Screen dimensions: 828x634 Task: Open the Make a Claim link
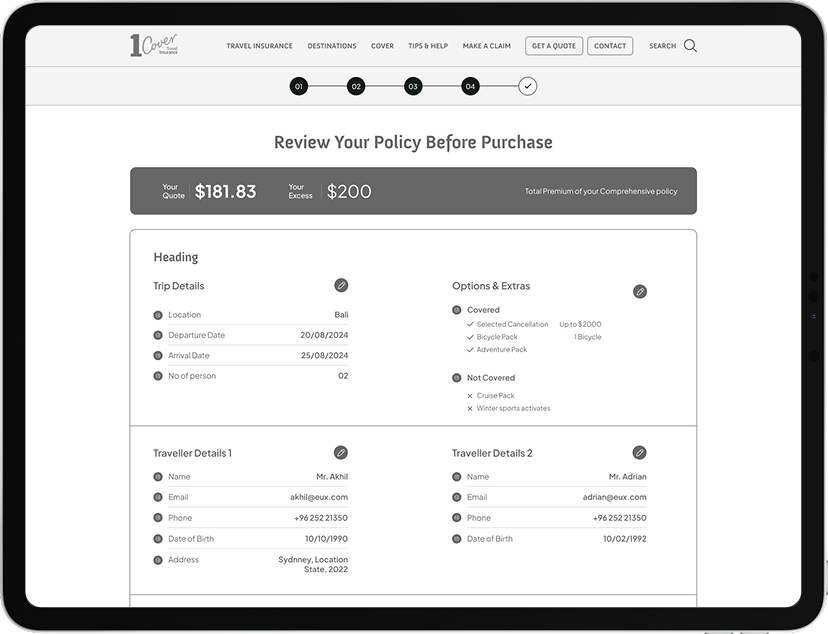point(487,46)
